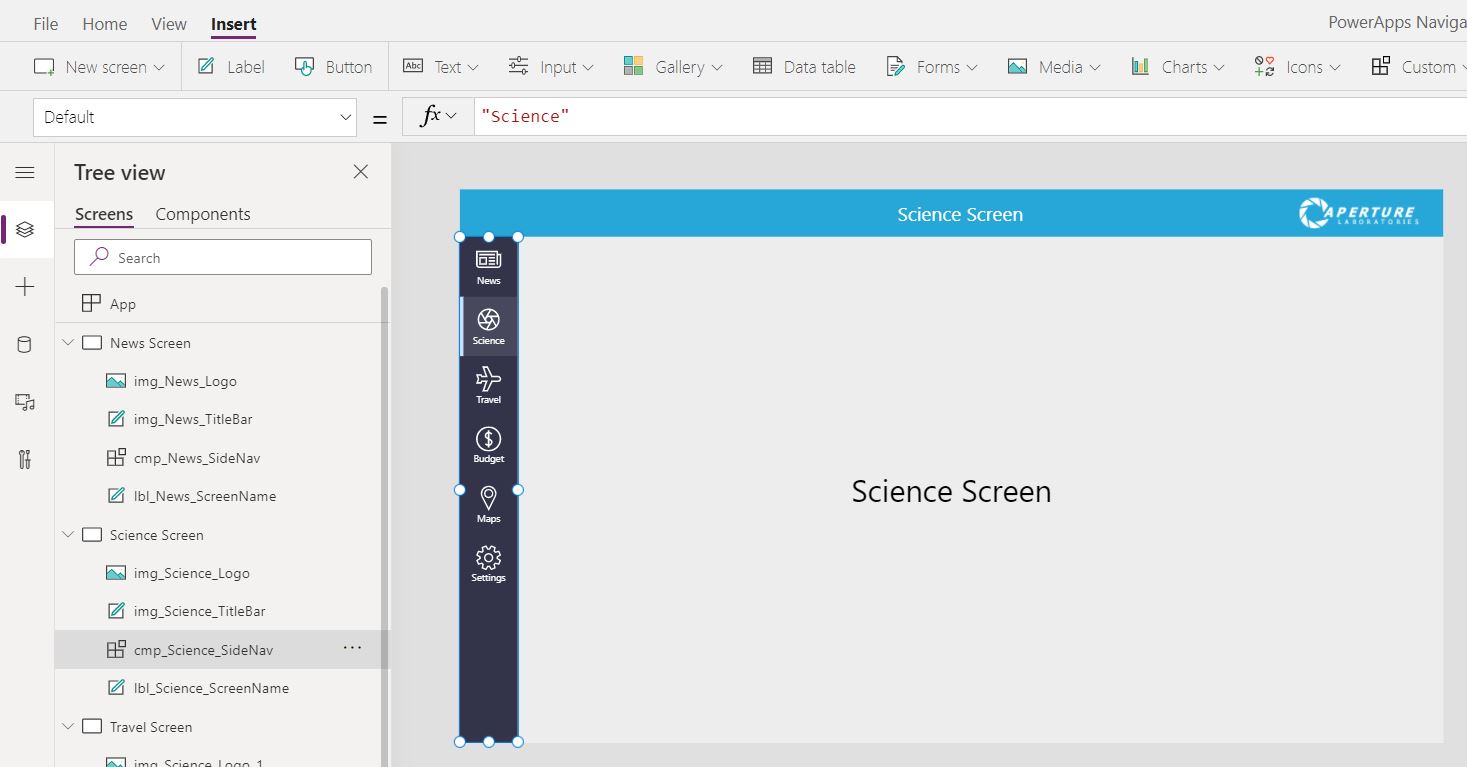Click the tree view Search field

(x=223, y=257)
